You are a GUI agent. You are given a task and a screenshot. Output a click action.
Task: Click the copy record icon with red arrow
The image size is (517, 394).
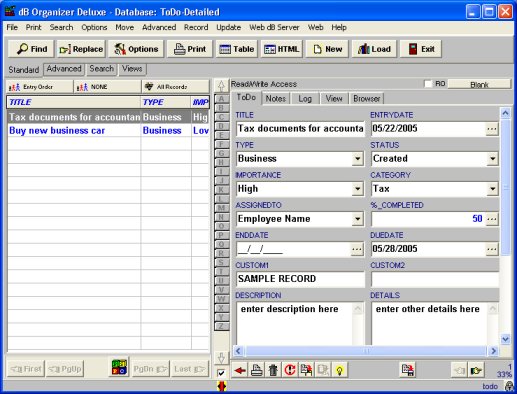(306, 370)
